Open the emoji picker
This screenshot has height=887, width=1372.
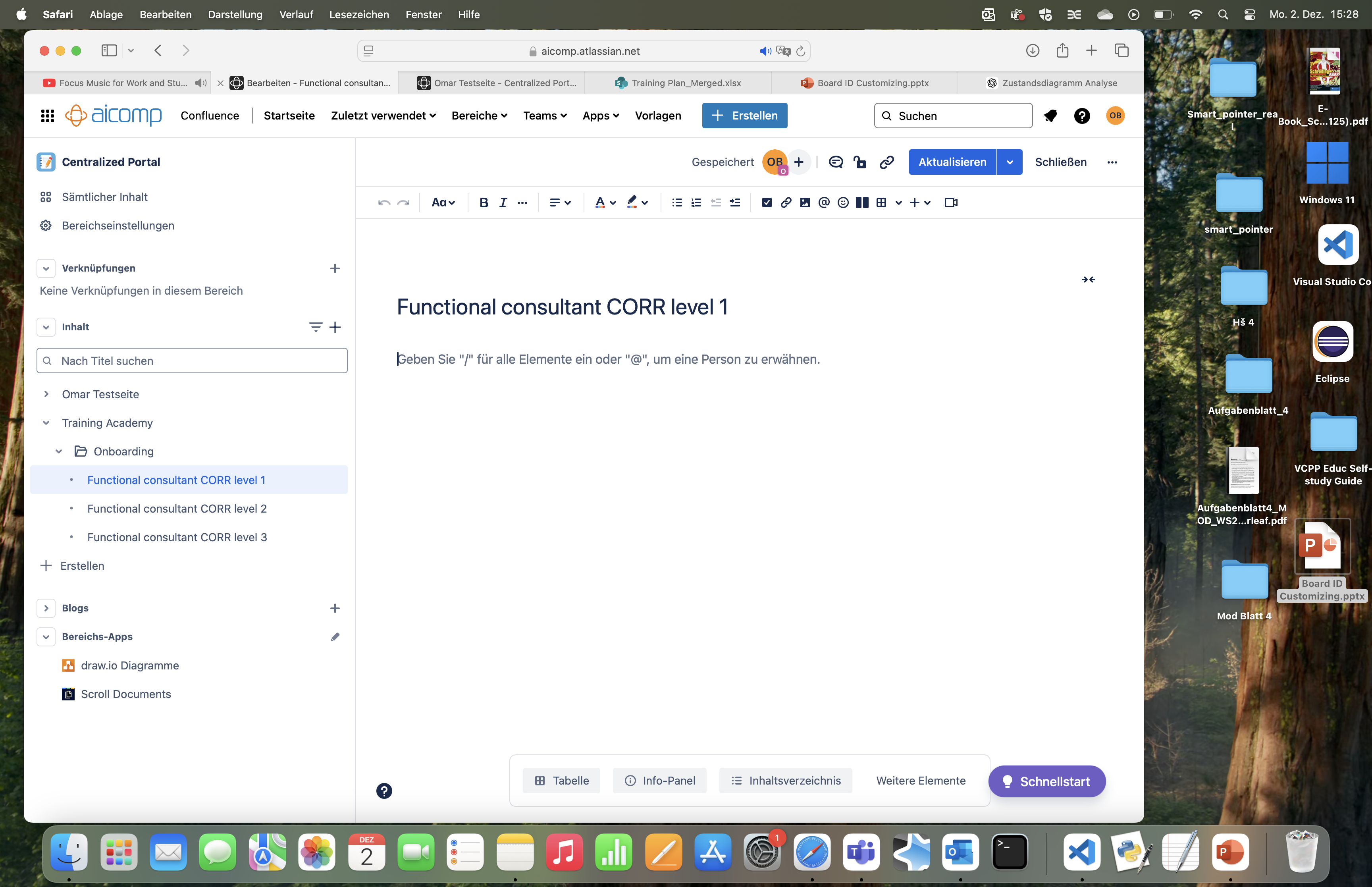pos(843,203)
